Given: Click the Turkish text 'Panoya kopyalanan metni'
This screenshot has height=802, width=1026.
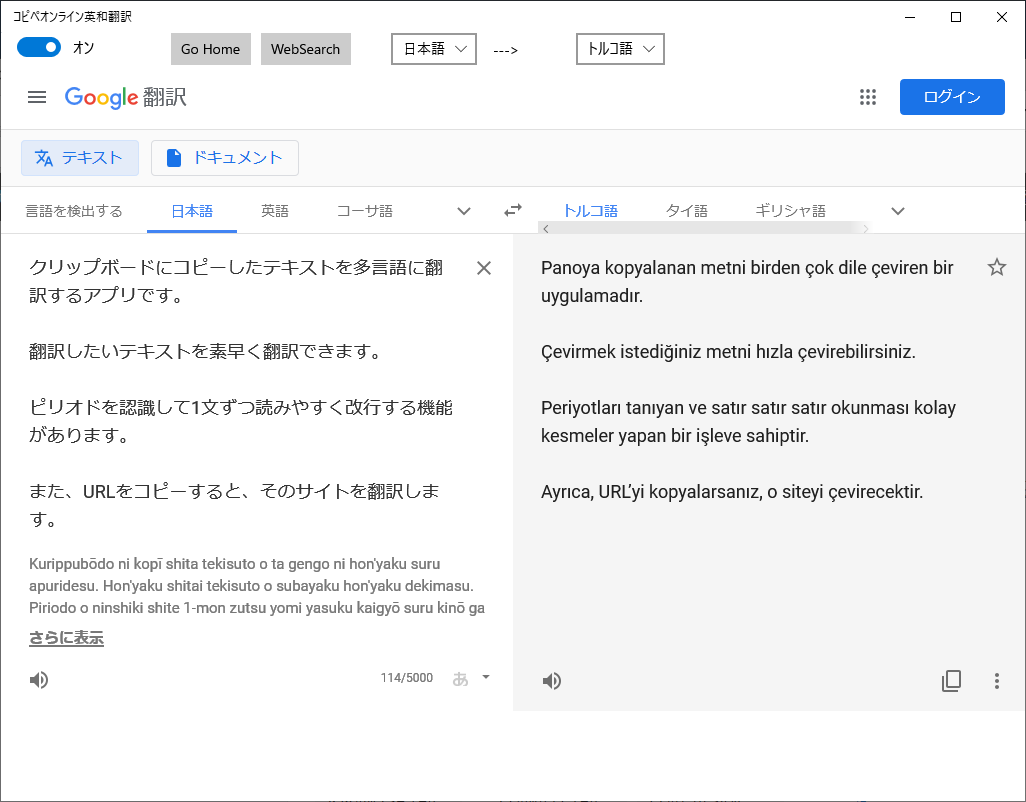Looking at the screenshot, I should (x=643, y=268).
